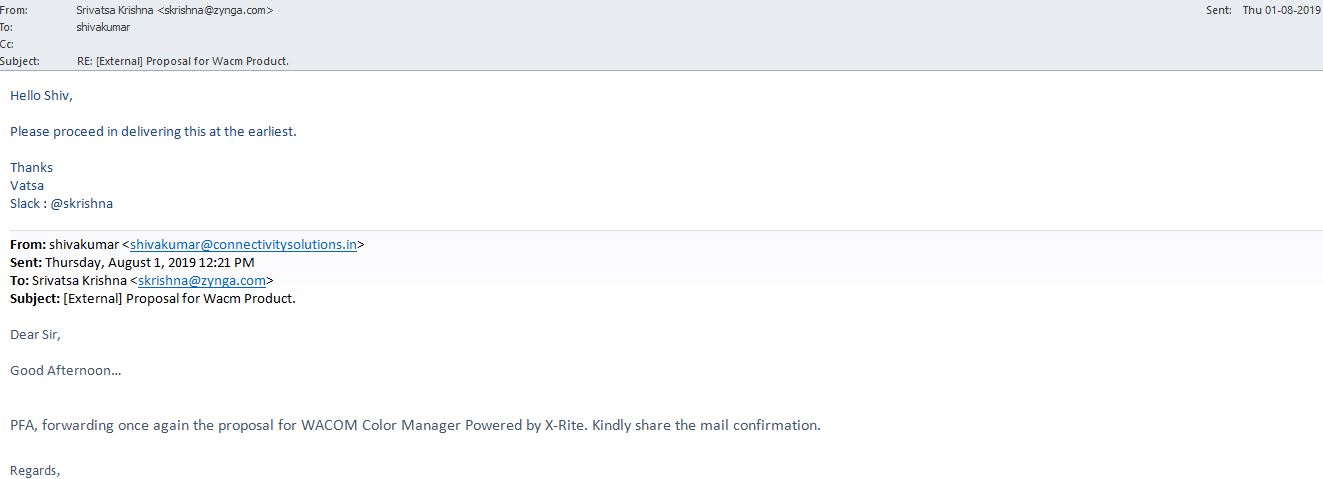Click the "Regards," closing line

tap(35, 470)
